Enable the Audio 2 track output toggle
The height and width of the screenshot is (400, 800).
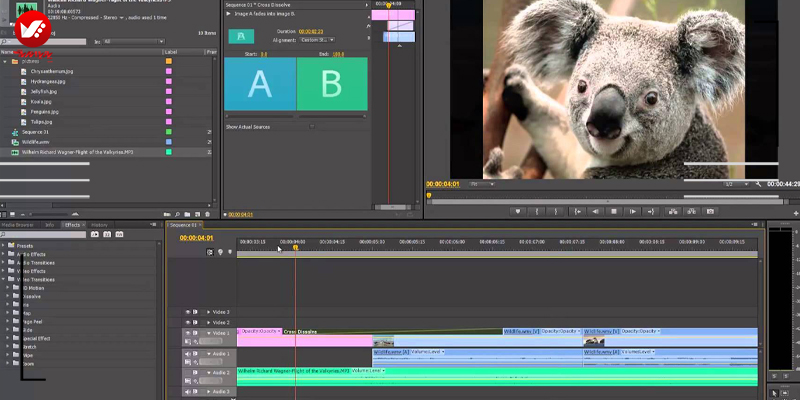188,373
